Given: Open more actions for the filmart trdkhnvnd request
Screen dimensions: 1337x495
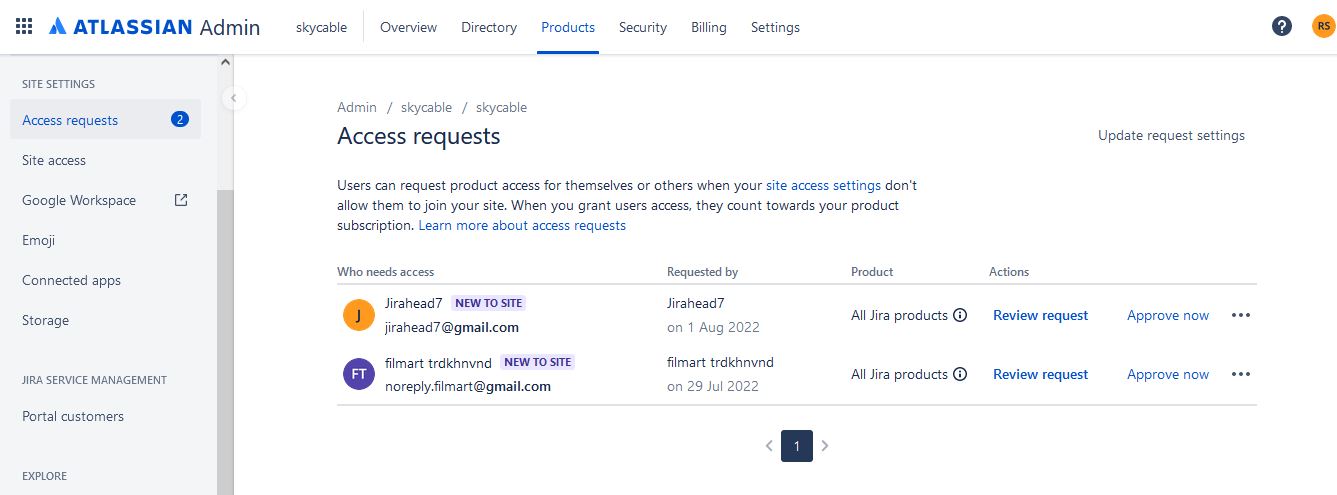Looking at the screenshot, I should click(1241, 374).
